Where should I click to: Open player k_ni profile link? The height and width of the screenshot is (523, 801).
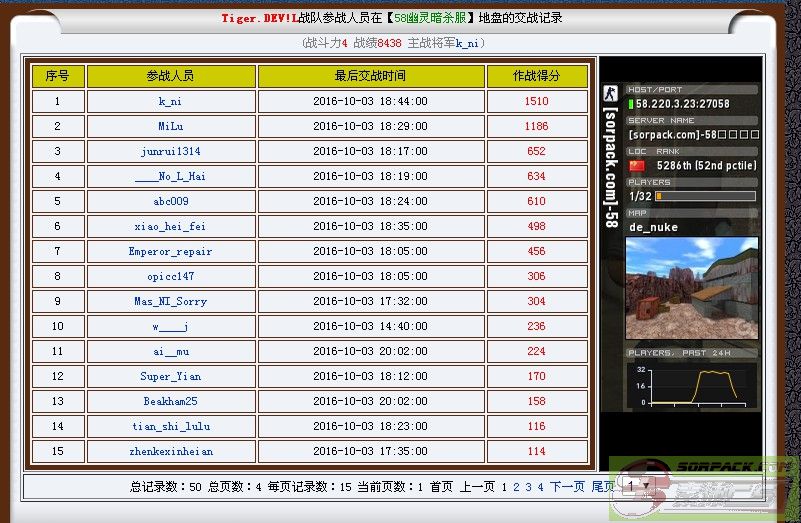170,102
